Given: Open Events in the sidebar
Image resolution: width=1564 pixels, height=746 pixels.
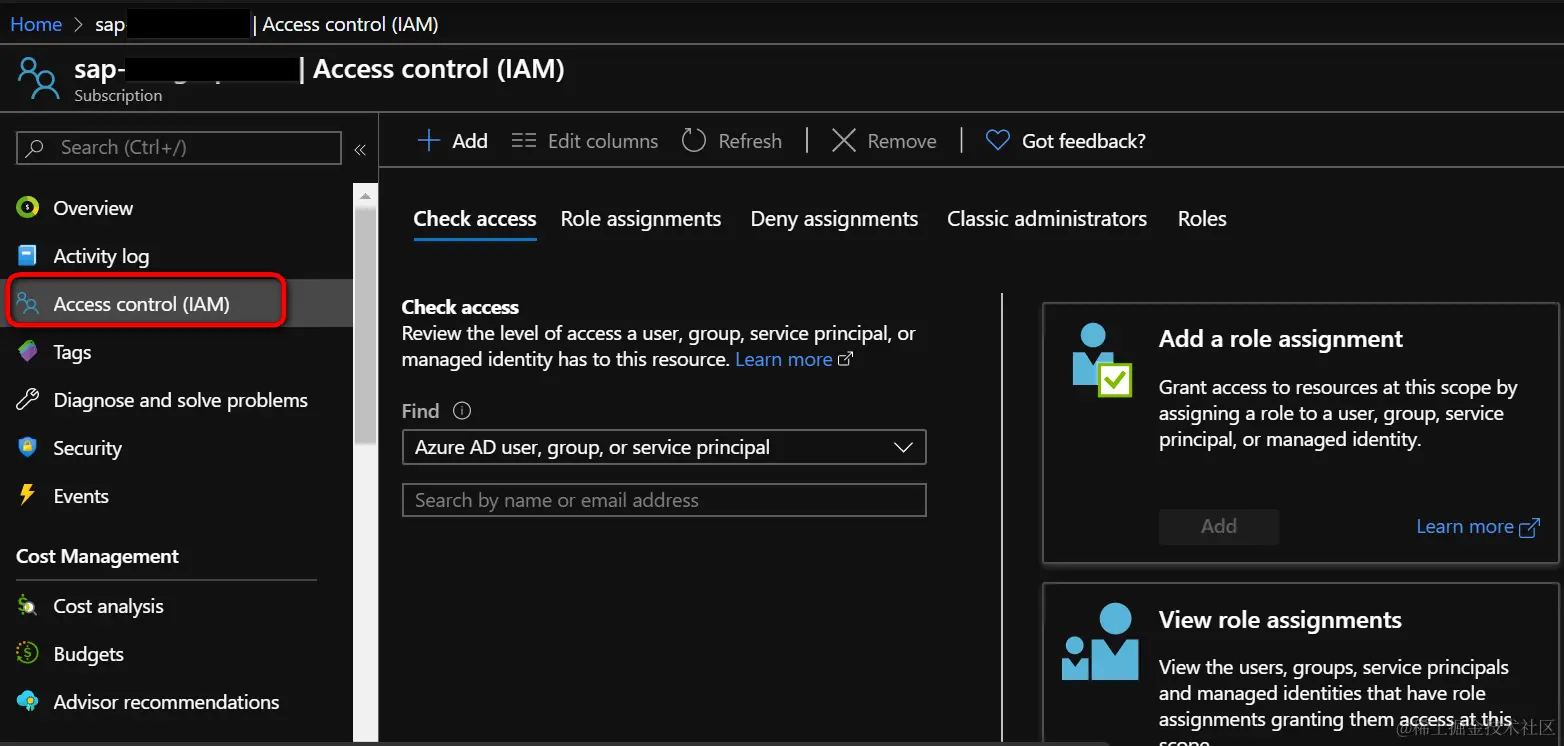Looking at the screenshot, I should click(81, 496).
